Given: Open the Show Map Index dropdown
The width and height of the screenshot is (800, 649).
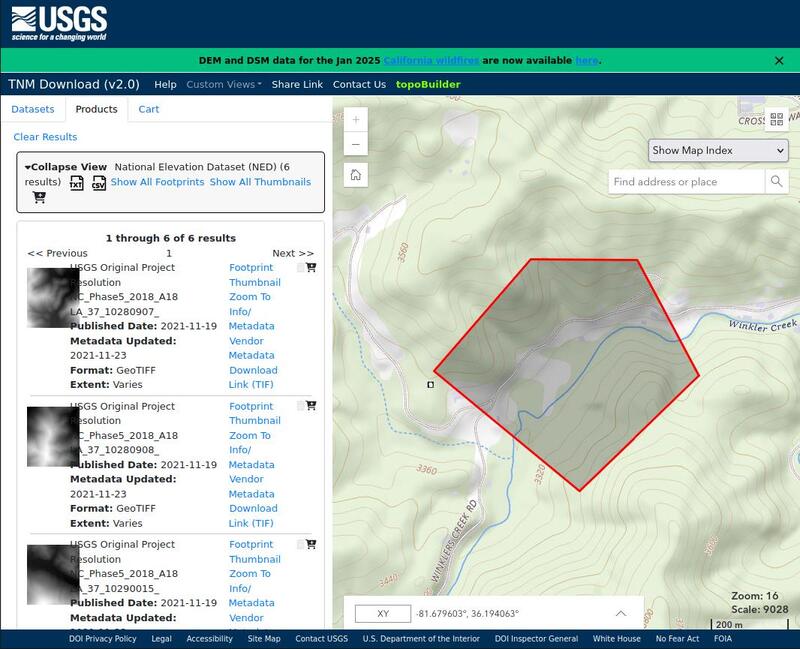Looking at the screenshot, I should 718,151.
